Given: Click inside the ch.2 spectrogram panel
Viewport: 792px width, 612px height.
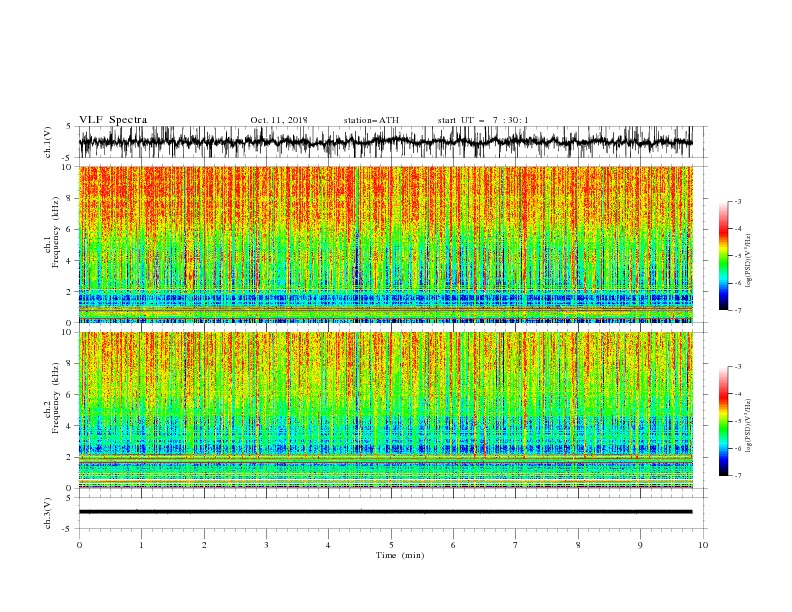Looking at the screenshot, I should 385,410.
